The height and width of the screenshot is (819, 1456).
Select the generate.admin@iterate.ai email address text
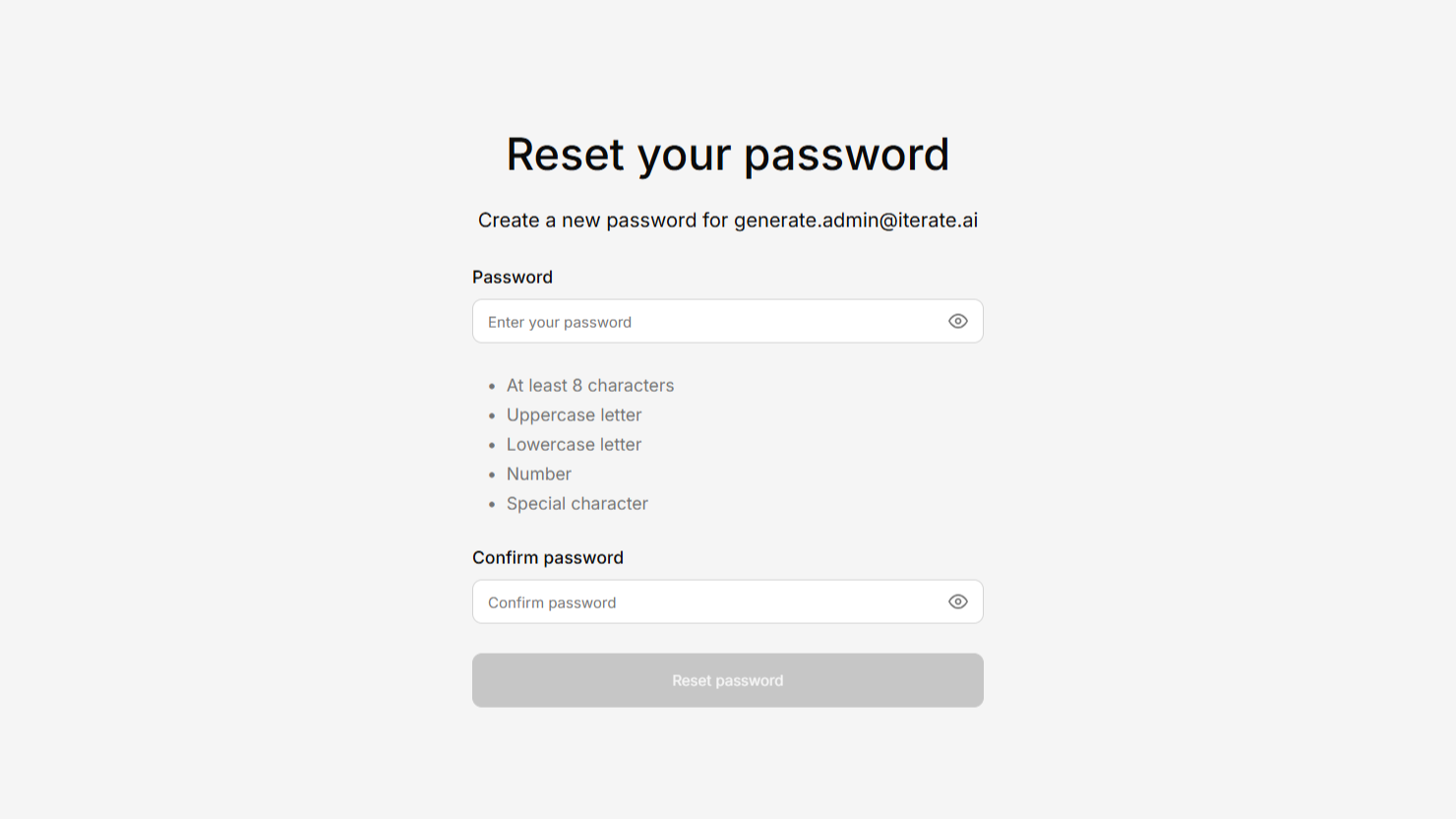coord(855,220)
